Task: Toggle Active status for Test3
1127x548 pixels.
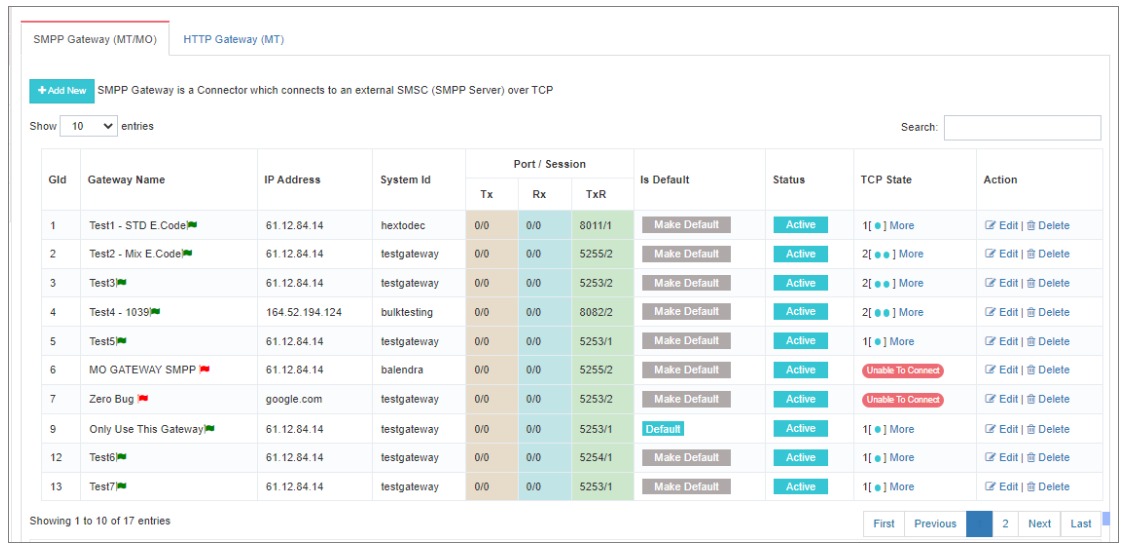Action: point(801,283)
